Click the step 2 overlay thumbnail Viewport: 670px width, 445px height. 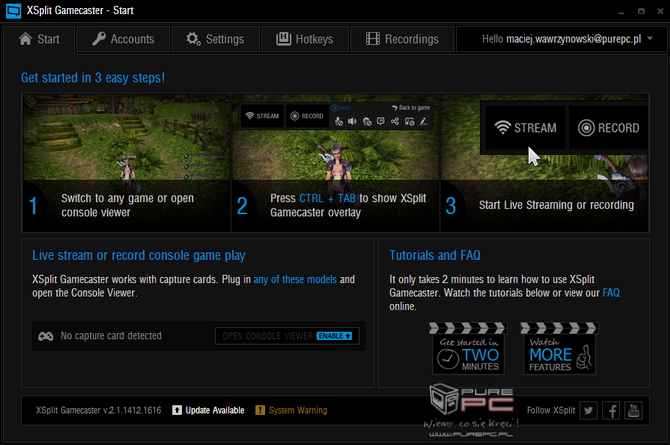tap(335, 163)
